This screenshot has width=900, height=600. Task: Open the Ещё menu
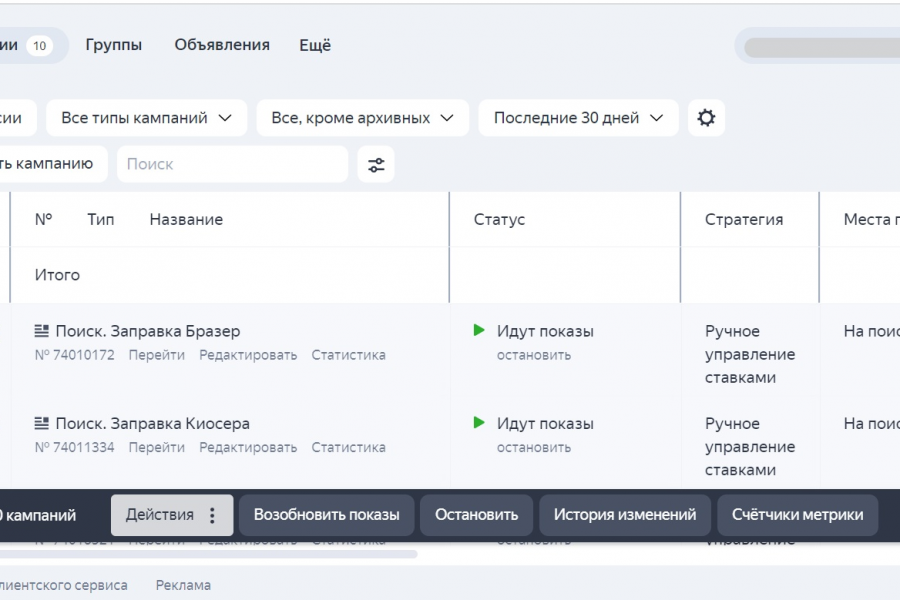[315, 45]
